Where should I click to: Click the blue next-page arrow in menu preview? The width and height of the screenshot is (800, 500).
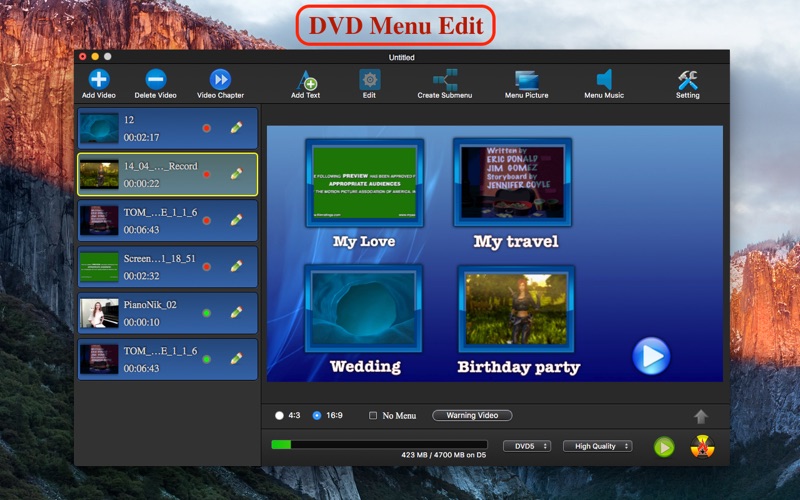(652, 356)
